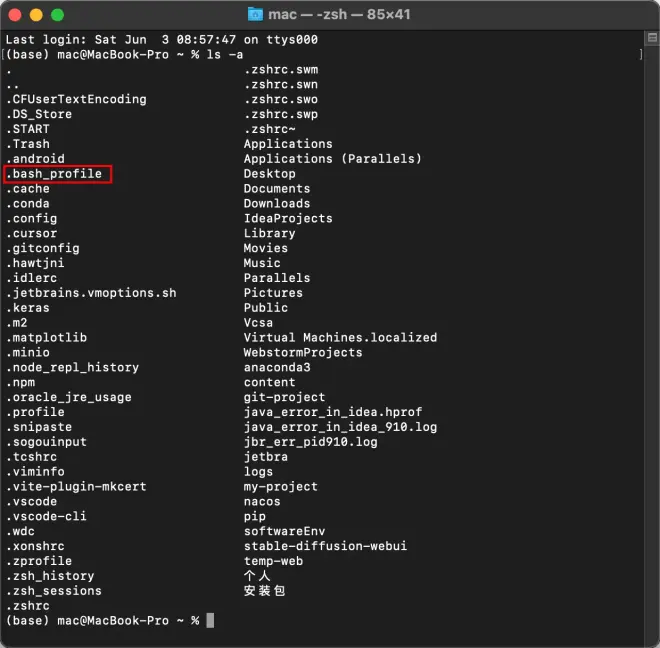Click the '.npm' entry
This screenshot has height=648, width=660.
(21, 382)
